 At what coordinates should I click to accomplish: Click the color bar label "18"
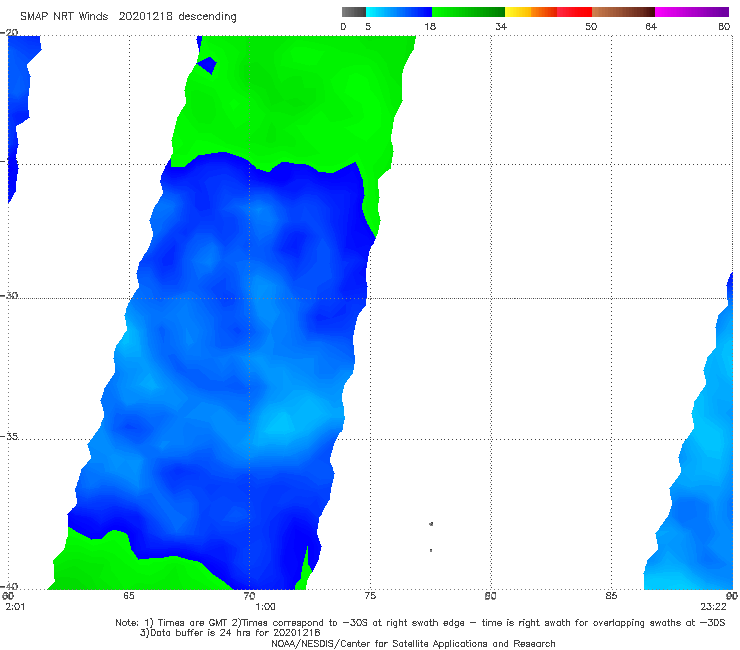430,26
